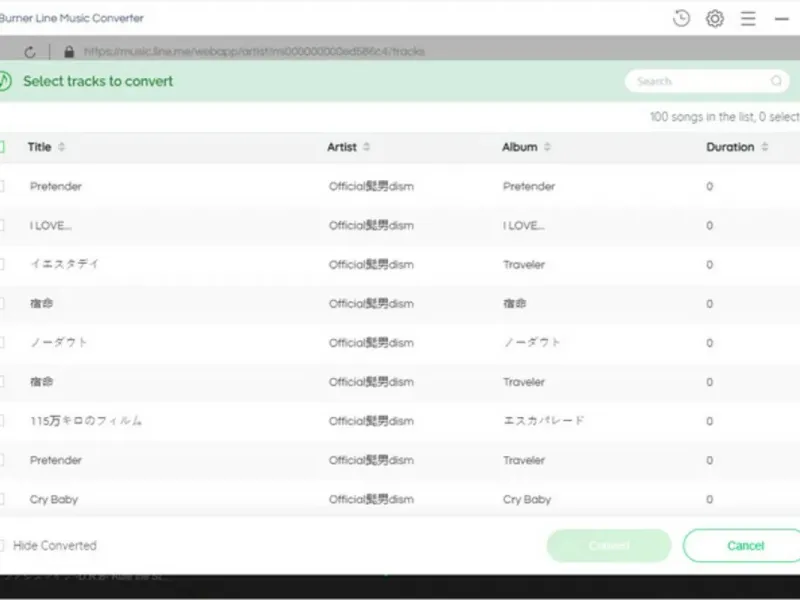Click the Select tracks to convert heading
Screen dimensions: 800x600
coord(98,81)
